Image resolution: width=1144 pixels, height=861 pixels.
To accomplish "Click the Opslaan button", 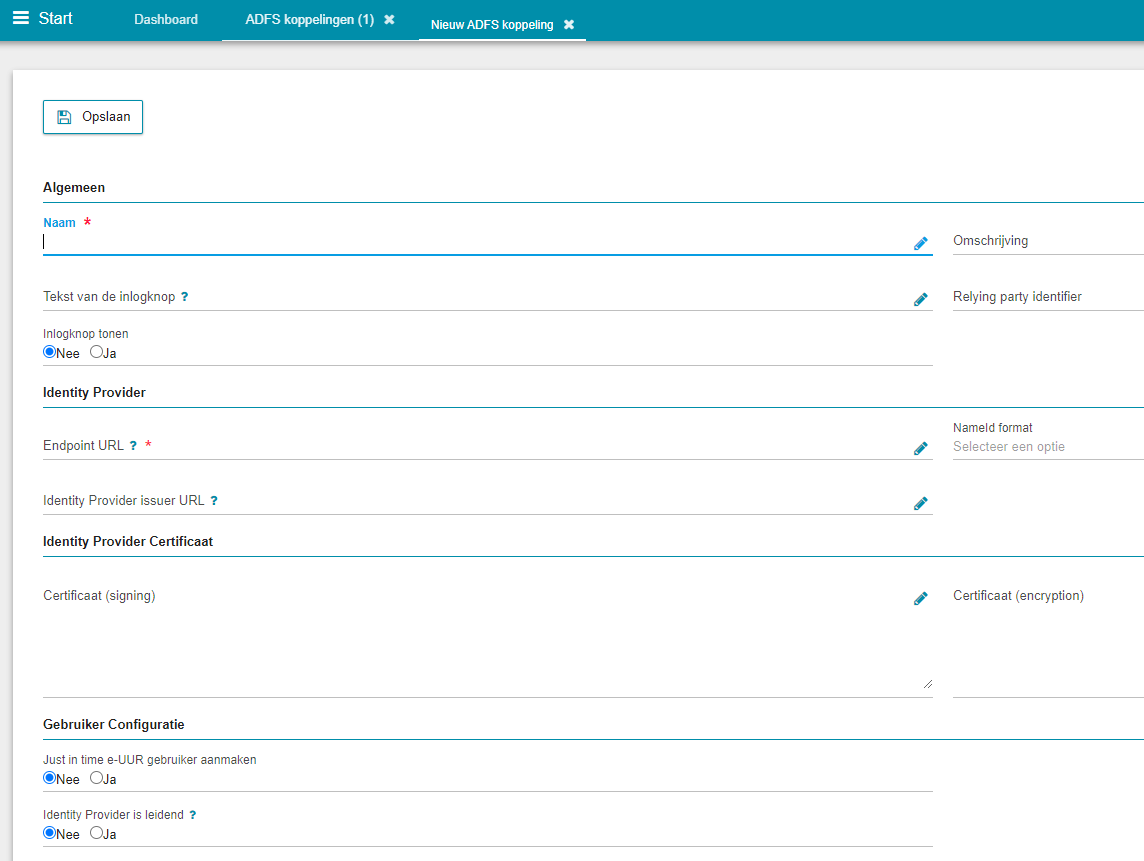I will pyautogui.click(x=93, y=117).
